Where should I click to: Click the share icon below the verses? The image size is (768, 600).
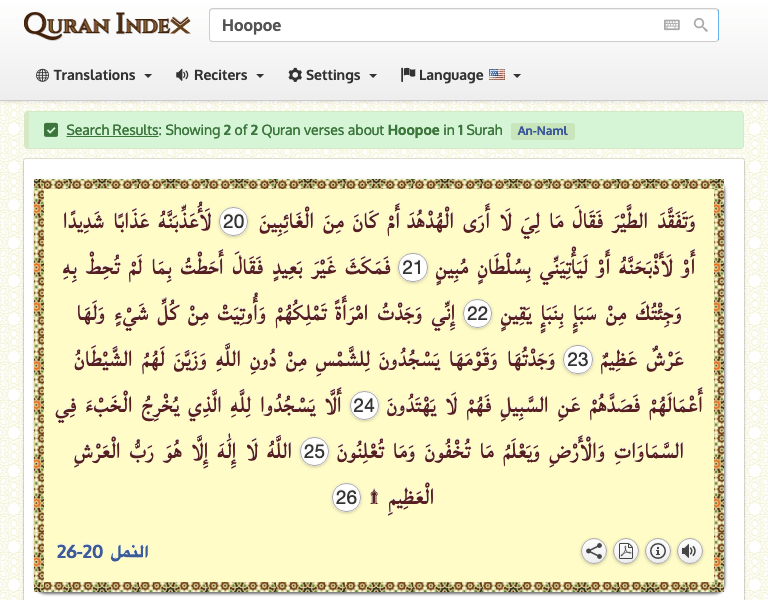pos(594,550)
